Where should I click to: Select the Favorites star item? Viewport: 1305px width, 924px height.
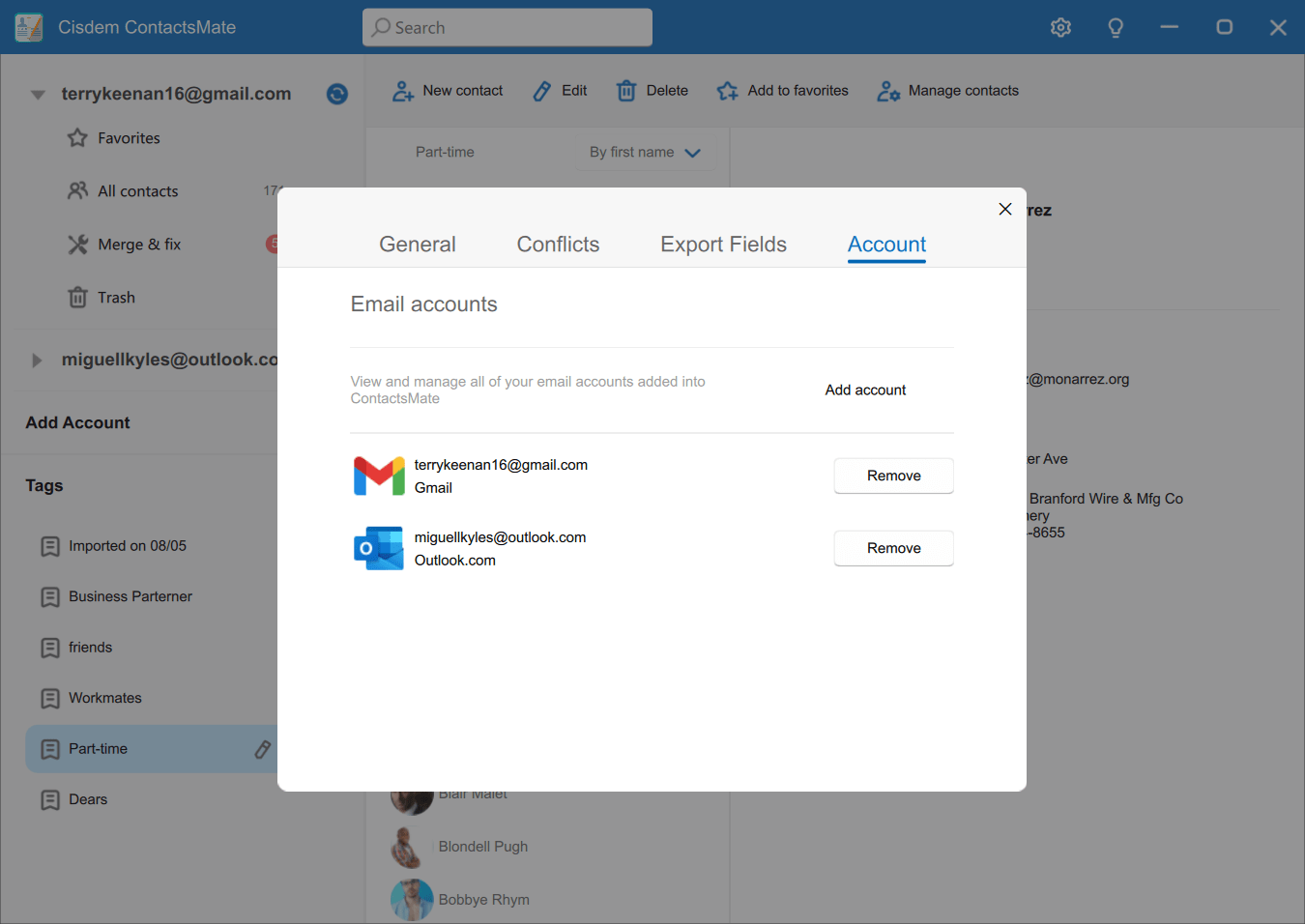pos(128,138)
